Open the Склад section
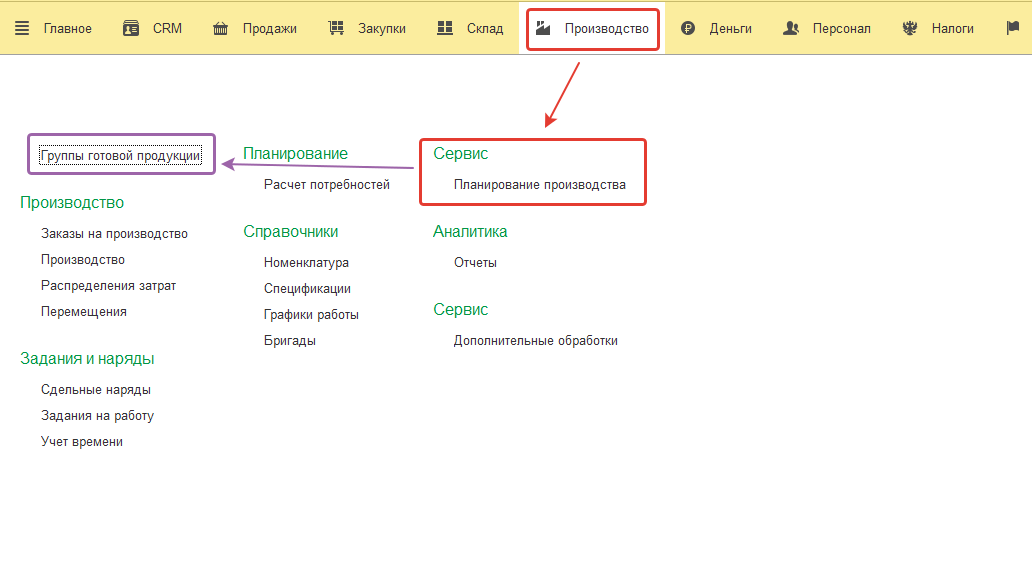 point(485,29)
